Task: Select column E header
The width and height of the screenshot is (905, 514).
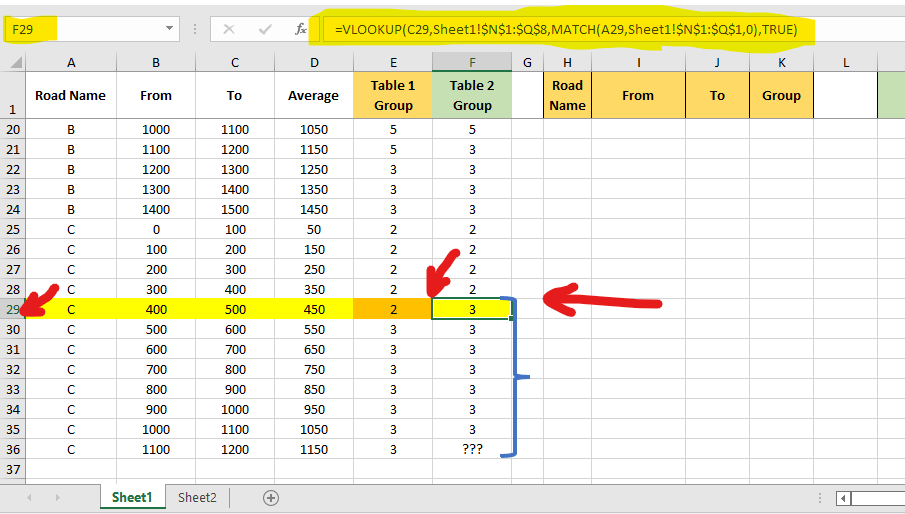Action: click(393, 62)
